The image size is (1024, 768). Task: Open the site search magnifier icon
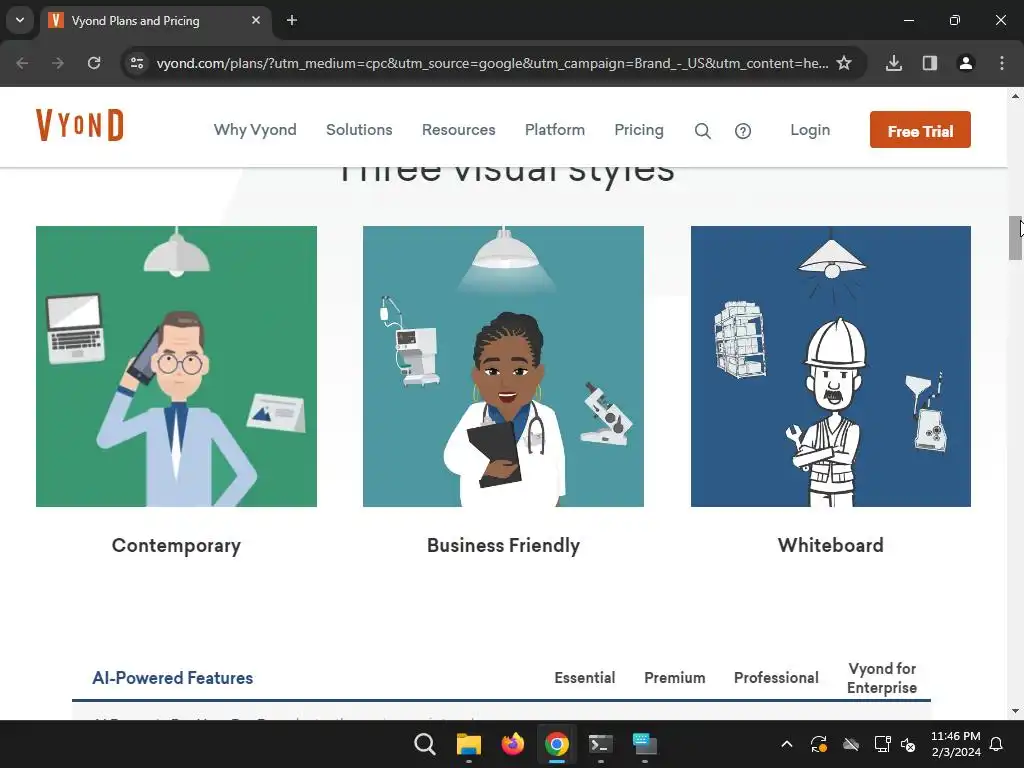click(703, 131)
